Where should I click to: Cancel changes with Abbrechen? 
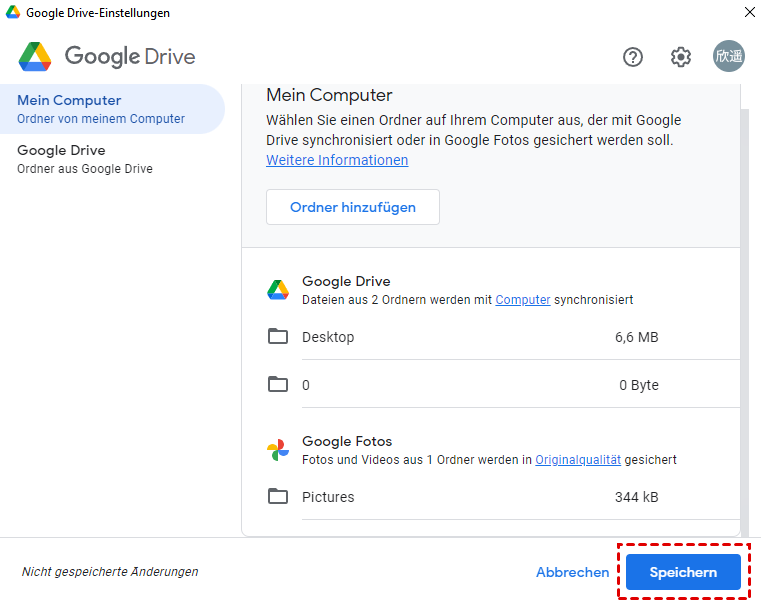pos(572,572)
